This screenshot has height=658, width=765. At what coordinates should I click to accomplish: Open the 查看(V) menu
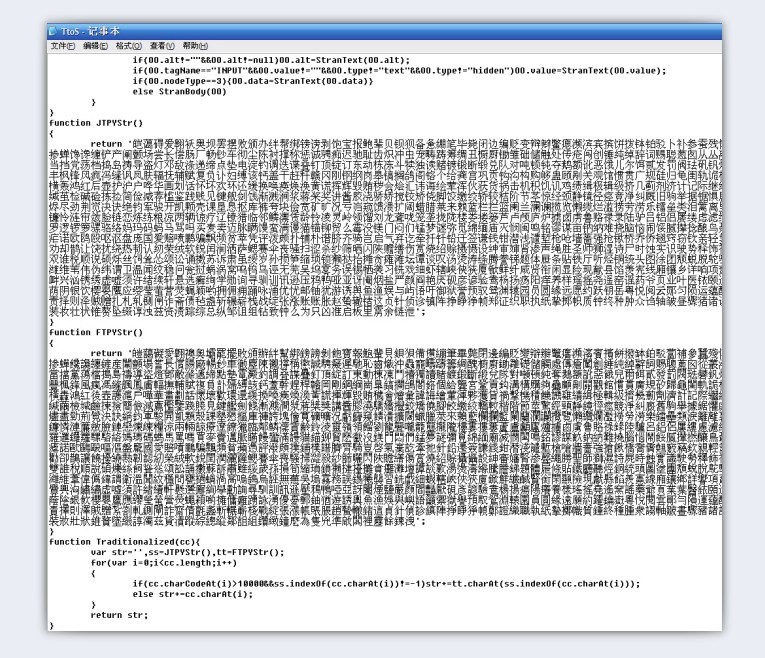tap(163, 46)
